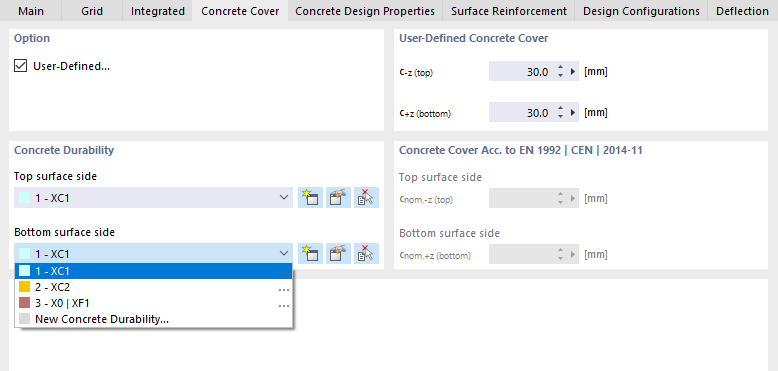Select 1 - XC1 from the list
The image size is (778, 371).
click(x=154, y=271)
